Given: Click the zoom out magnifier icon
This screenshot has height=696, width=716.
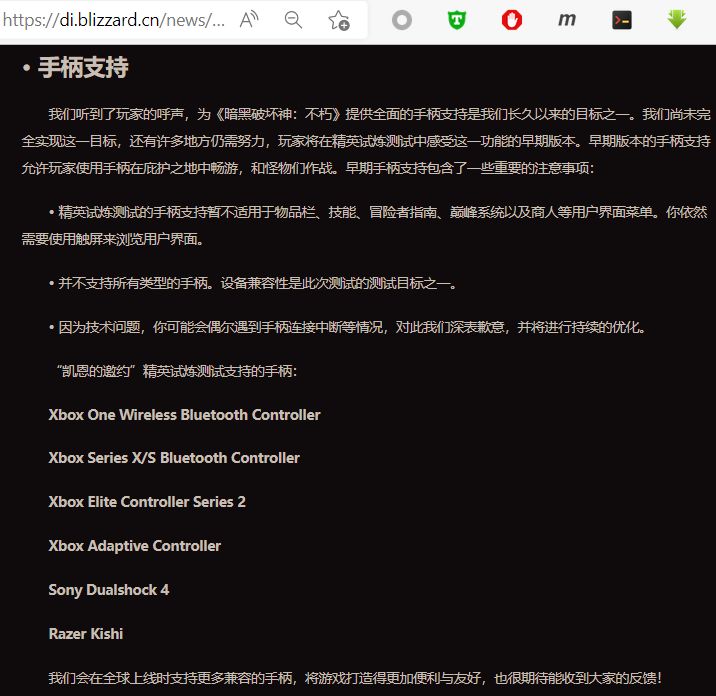Looking at the screenshot, I should click(293, 20).
